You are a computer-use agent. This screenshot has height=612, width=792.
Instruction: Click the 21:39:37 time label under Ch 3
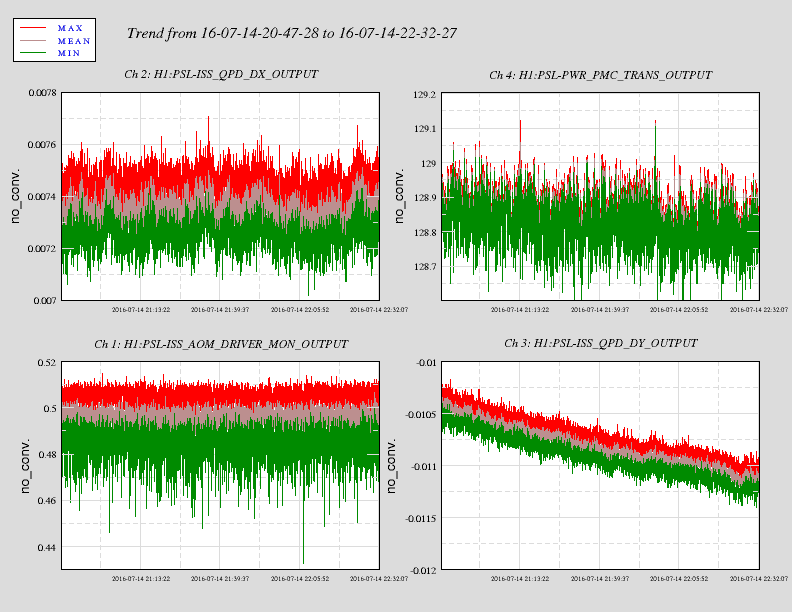[600, 579]
